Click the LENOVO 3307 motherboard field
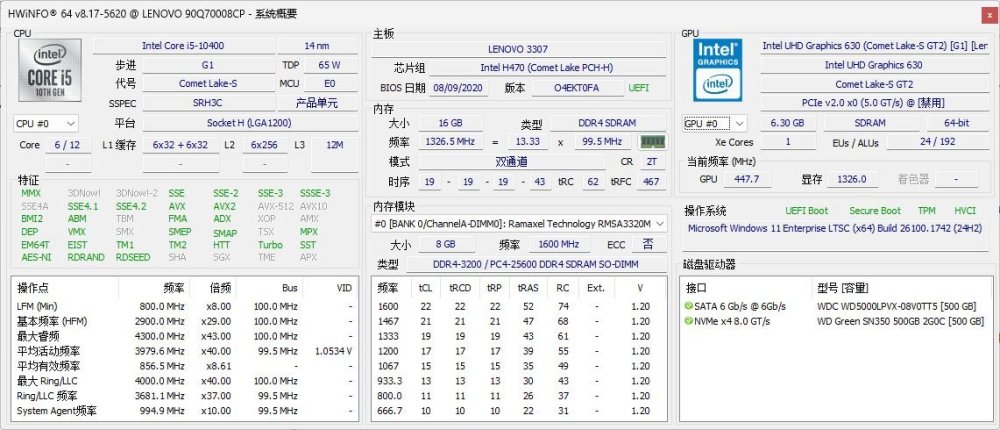This screenshot has width=1000, height=430. click(x=518, y=49)
